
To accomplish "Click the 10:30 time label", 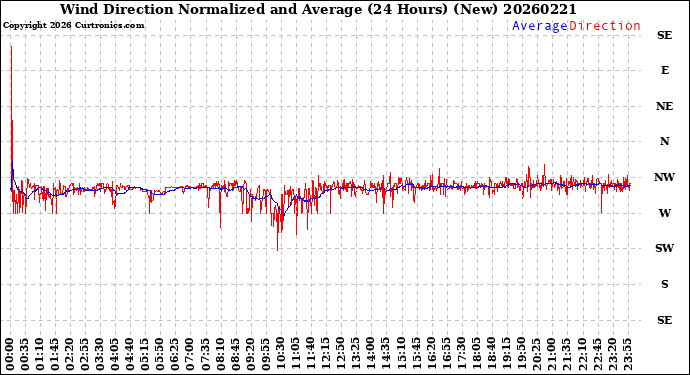I will [x=280, y=355].
